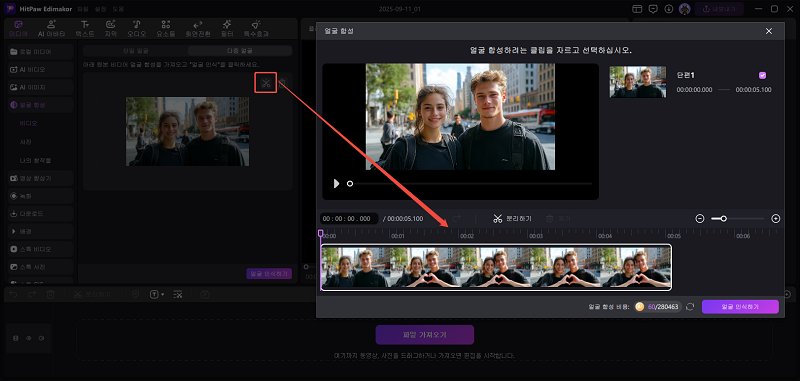Open the 특수효과 special effects tool
The height and width of the screenshot is (381, 800).
[256, 29]
